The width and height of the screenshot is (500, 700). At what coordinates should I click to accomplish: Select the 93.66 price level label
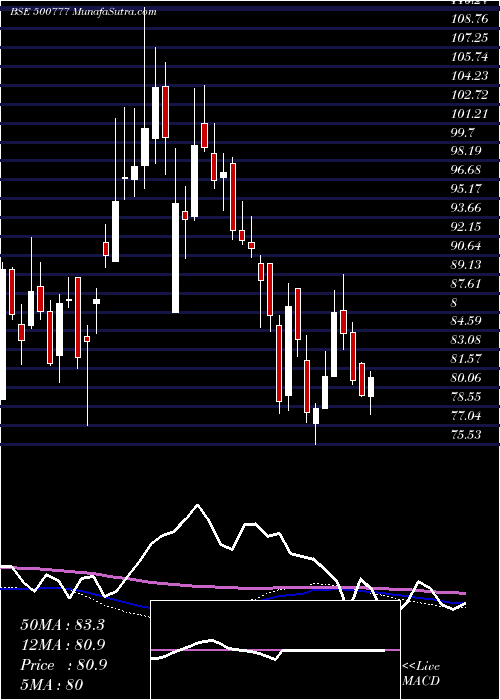pyautogui.click(x=467, y=208)
